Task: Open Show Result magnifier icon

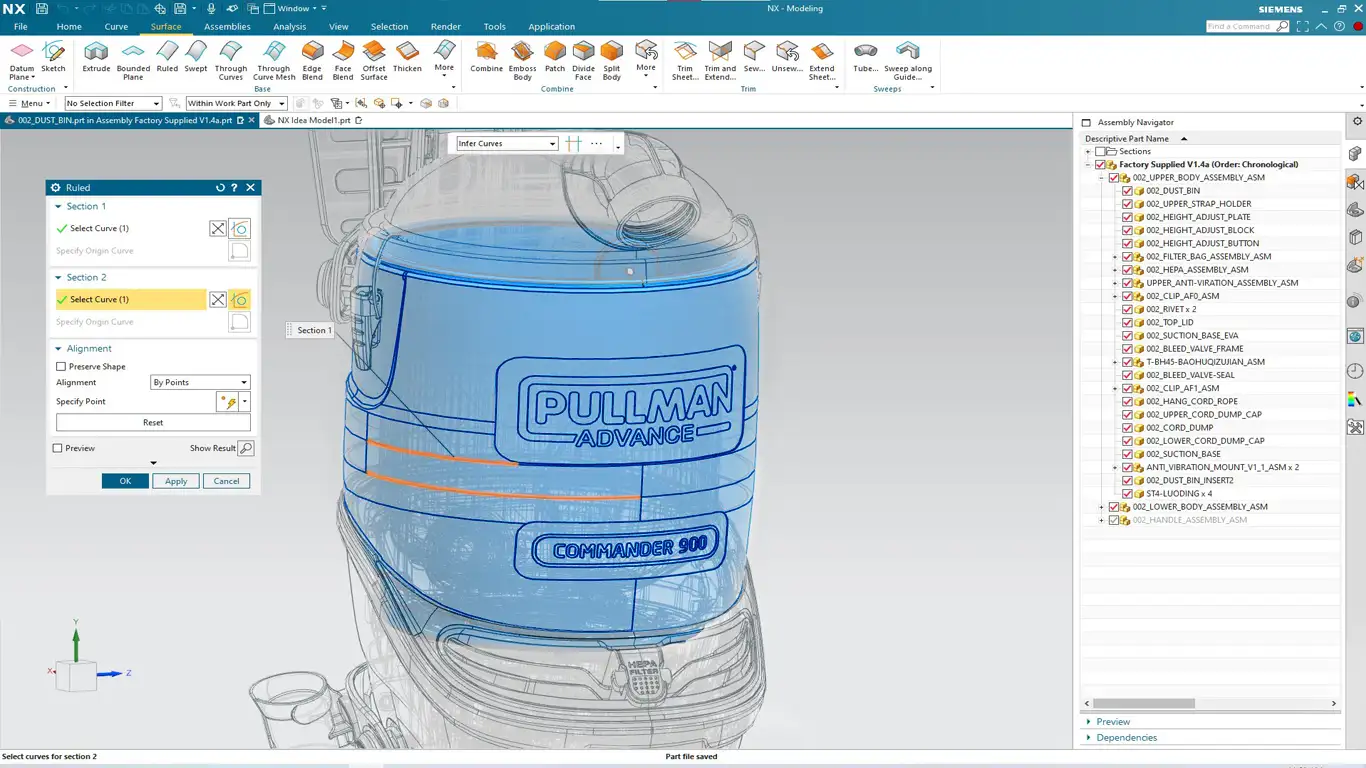Action: 246,448
